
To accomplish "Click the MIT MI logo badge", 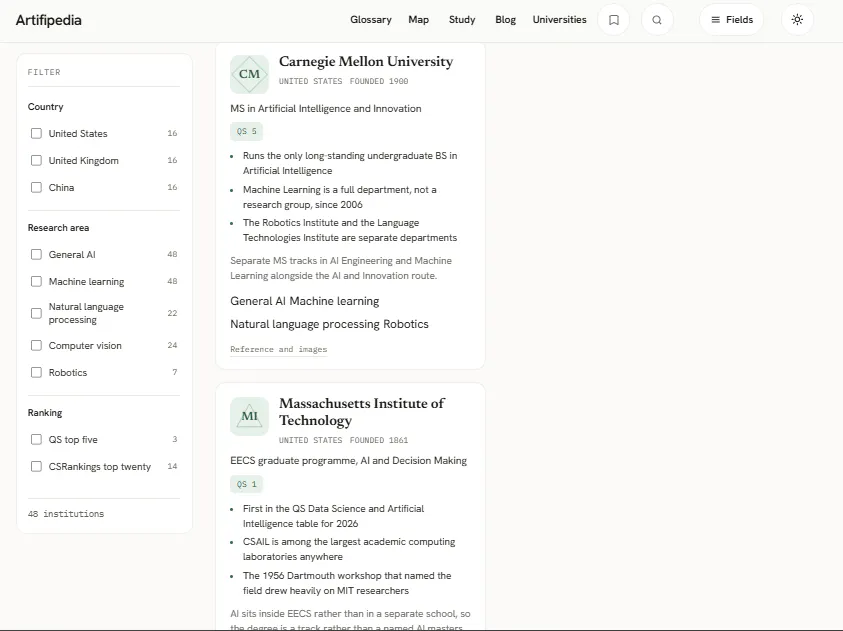I will pos(249,416).
